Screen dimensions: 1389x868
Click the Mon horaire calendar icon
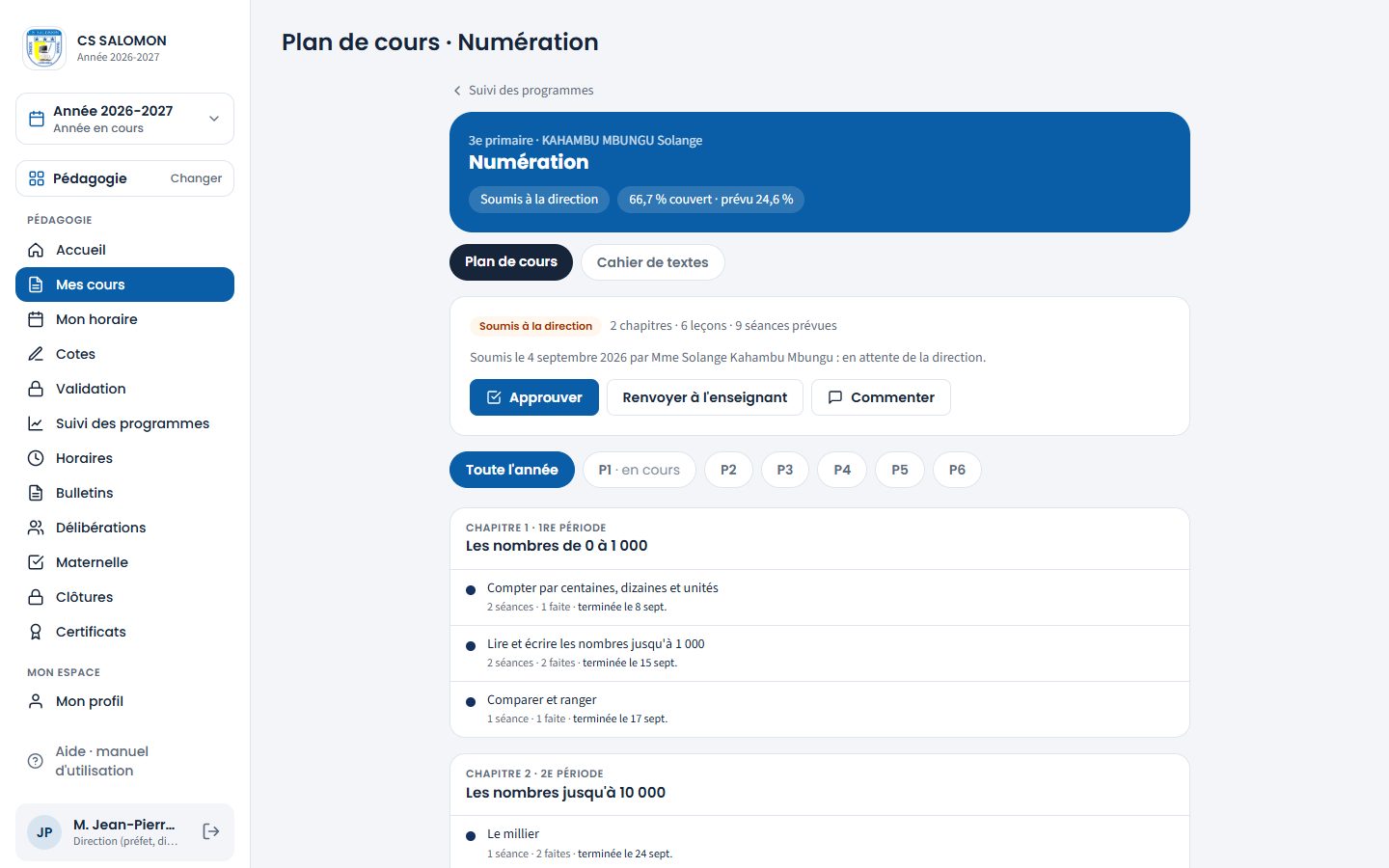click(36, 319)
